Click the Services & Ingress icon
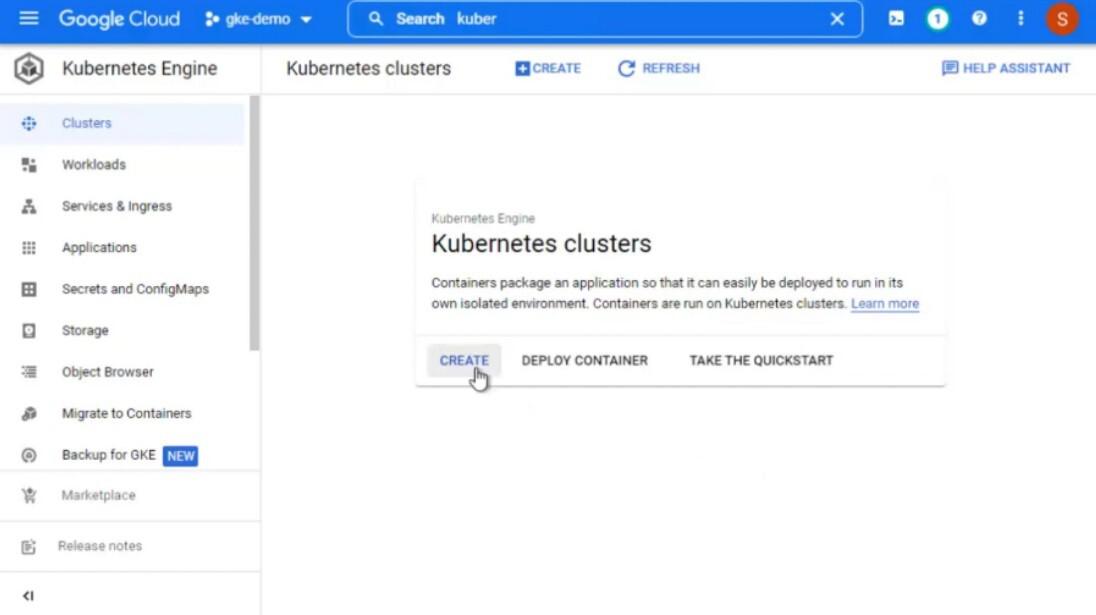The image size is (1096, 615). tap(29, 206)
